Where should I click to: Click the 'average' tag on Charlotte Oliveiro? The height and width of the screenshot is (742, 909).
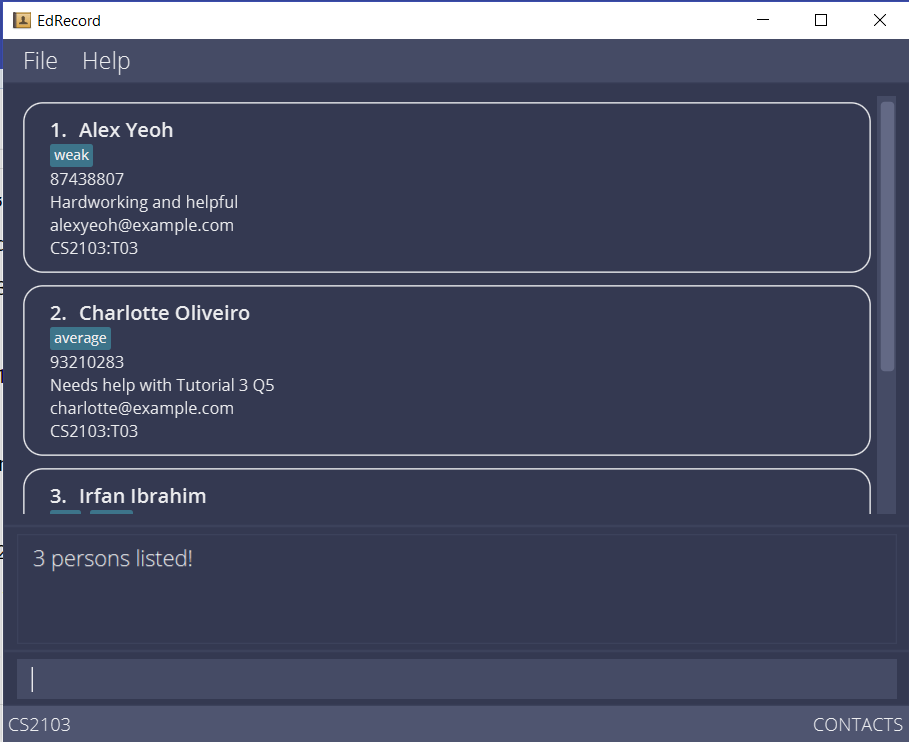click(x=80, y=339)
